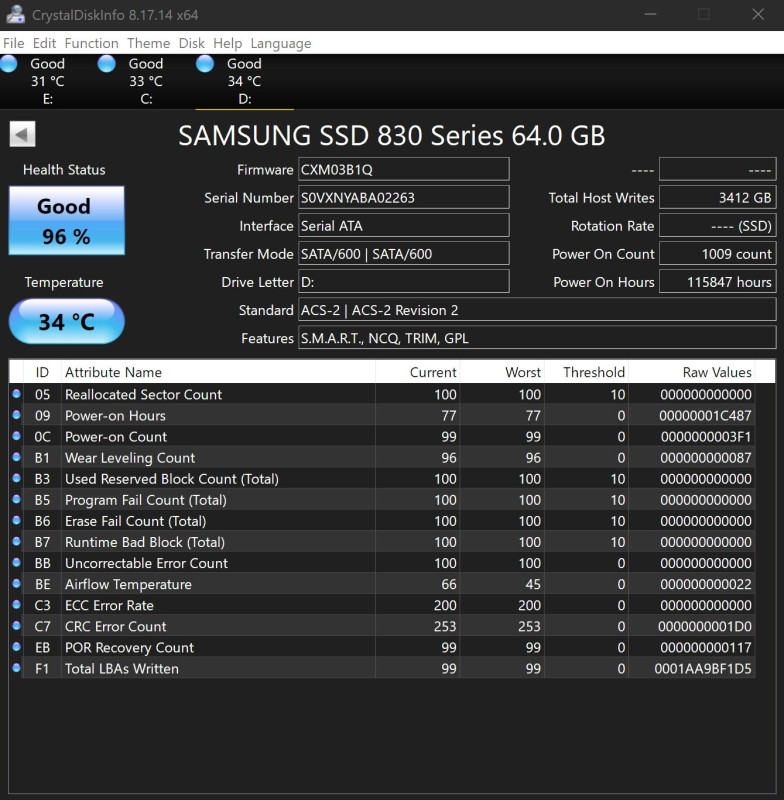The width and height of the screenshot is (784, 800).
Task: Click status dot for Airflow Temperature
Action: [x=16, y=584]
